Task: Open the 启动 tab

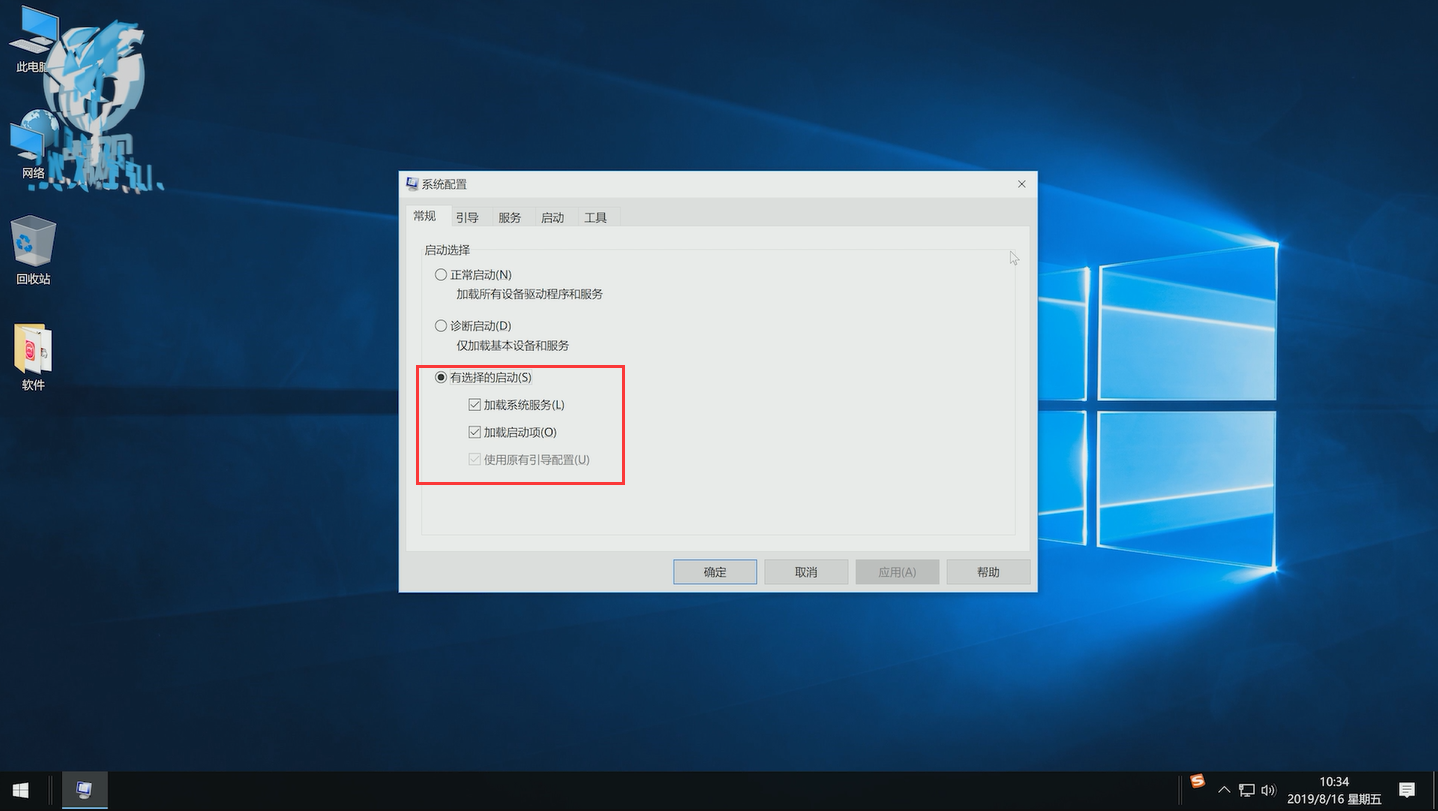Action: [x=552, y=217]
